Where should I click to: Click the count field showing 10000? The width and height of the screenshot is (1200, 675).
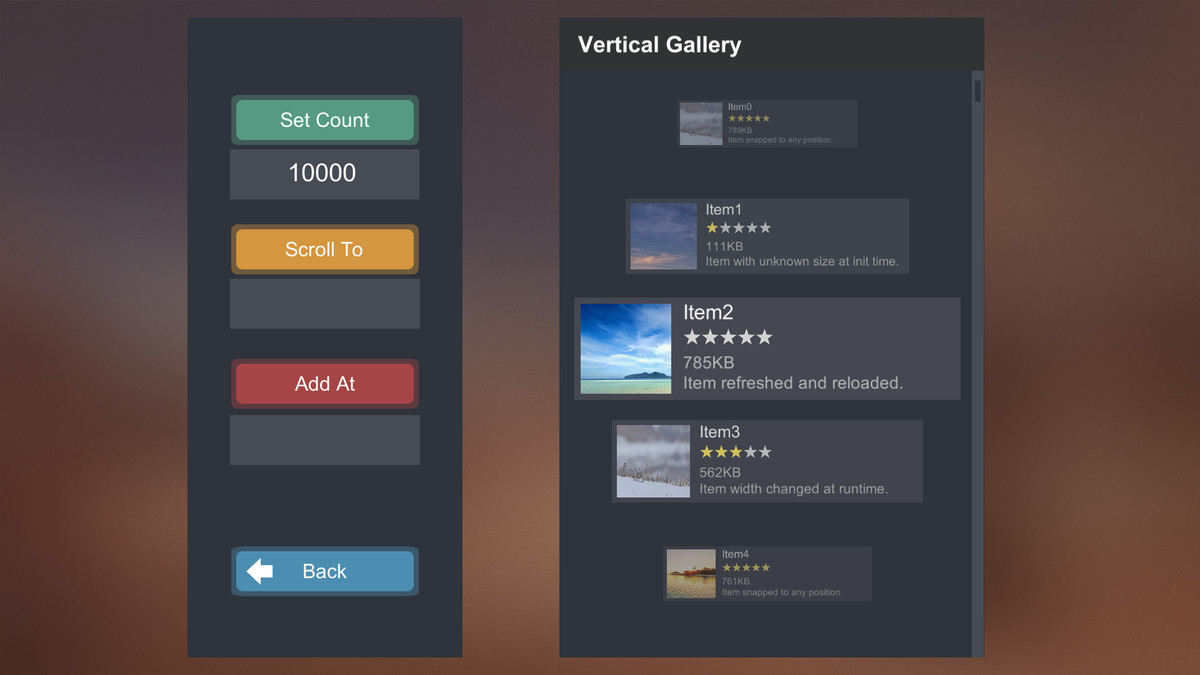[324, 174]
